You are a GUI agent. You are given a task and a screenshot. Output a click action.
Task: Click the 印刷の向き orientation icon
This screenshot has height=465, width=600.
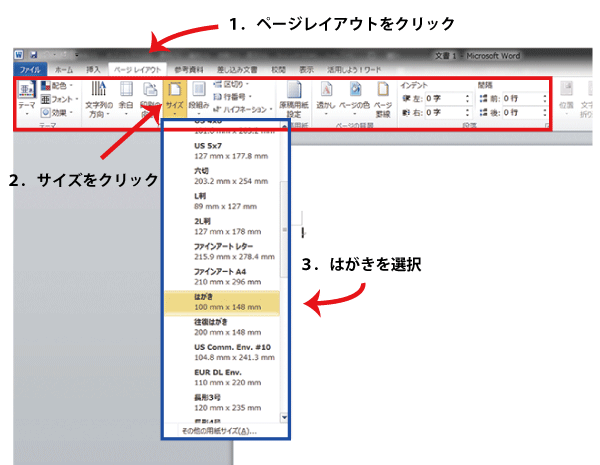(150, 90)
